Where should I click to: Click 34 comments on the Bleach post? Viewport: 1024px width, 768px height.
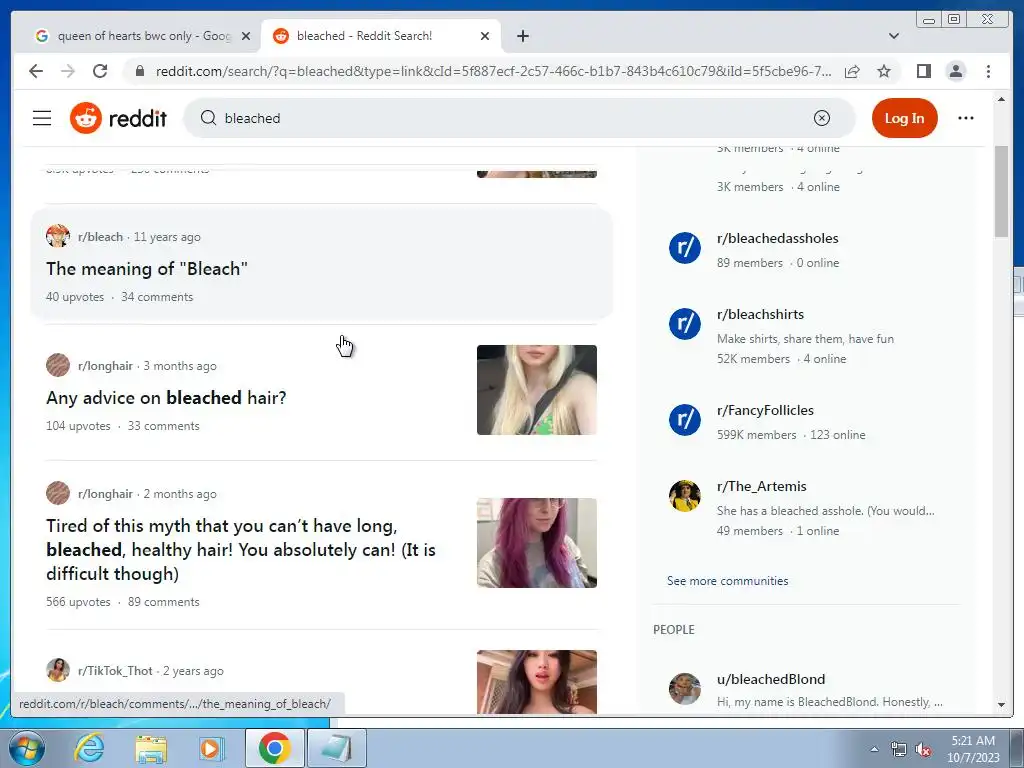click(157, 296)
